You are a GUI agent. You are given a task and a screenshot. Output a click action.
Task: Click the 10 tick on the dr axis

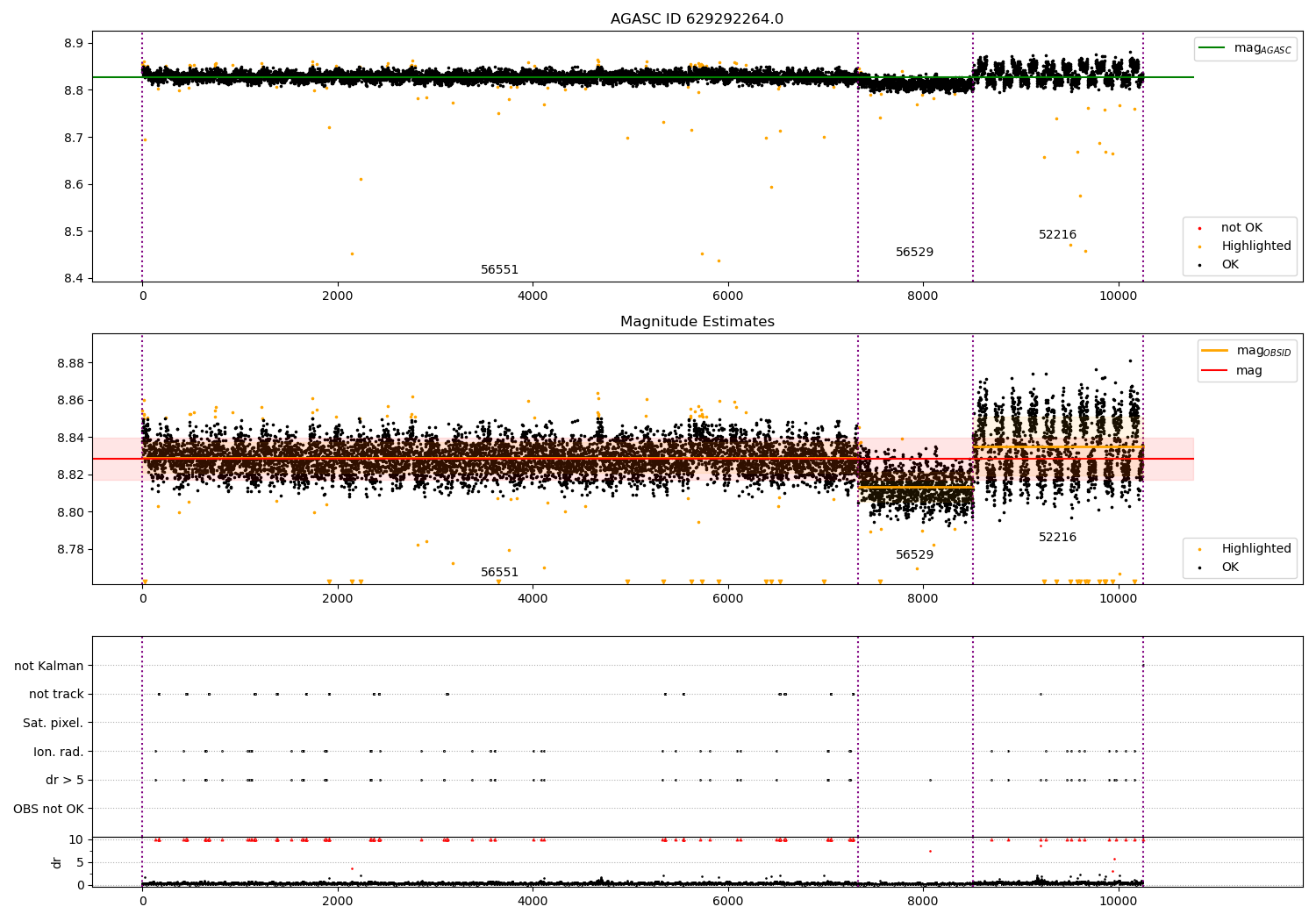click(76, 839)
